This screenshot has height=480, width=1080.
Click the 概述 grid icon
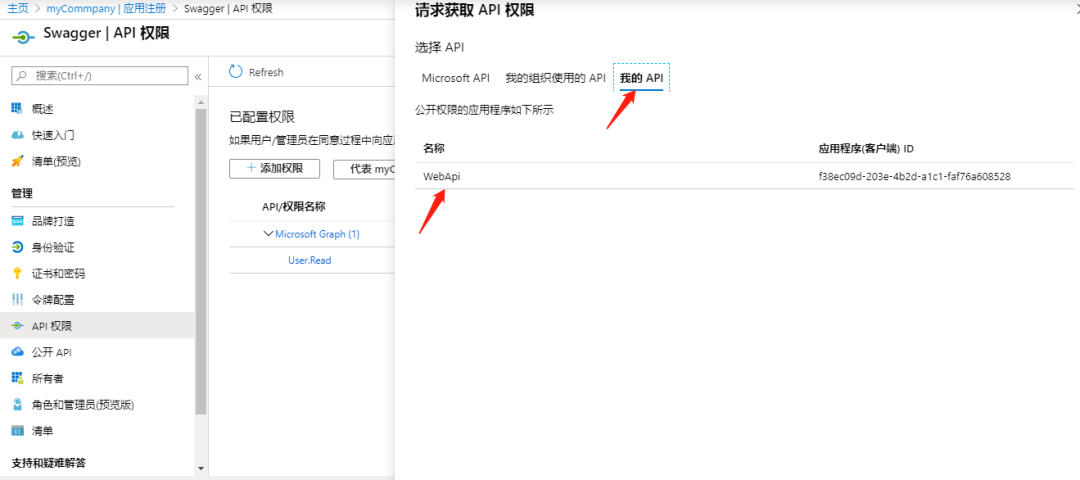pyautogui.click(x=17, y=108)
